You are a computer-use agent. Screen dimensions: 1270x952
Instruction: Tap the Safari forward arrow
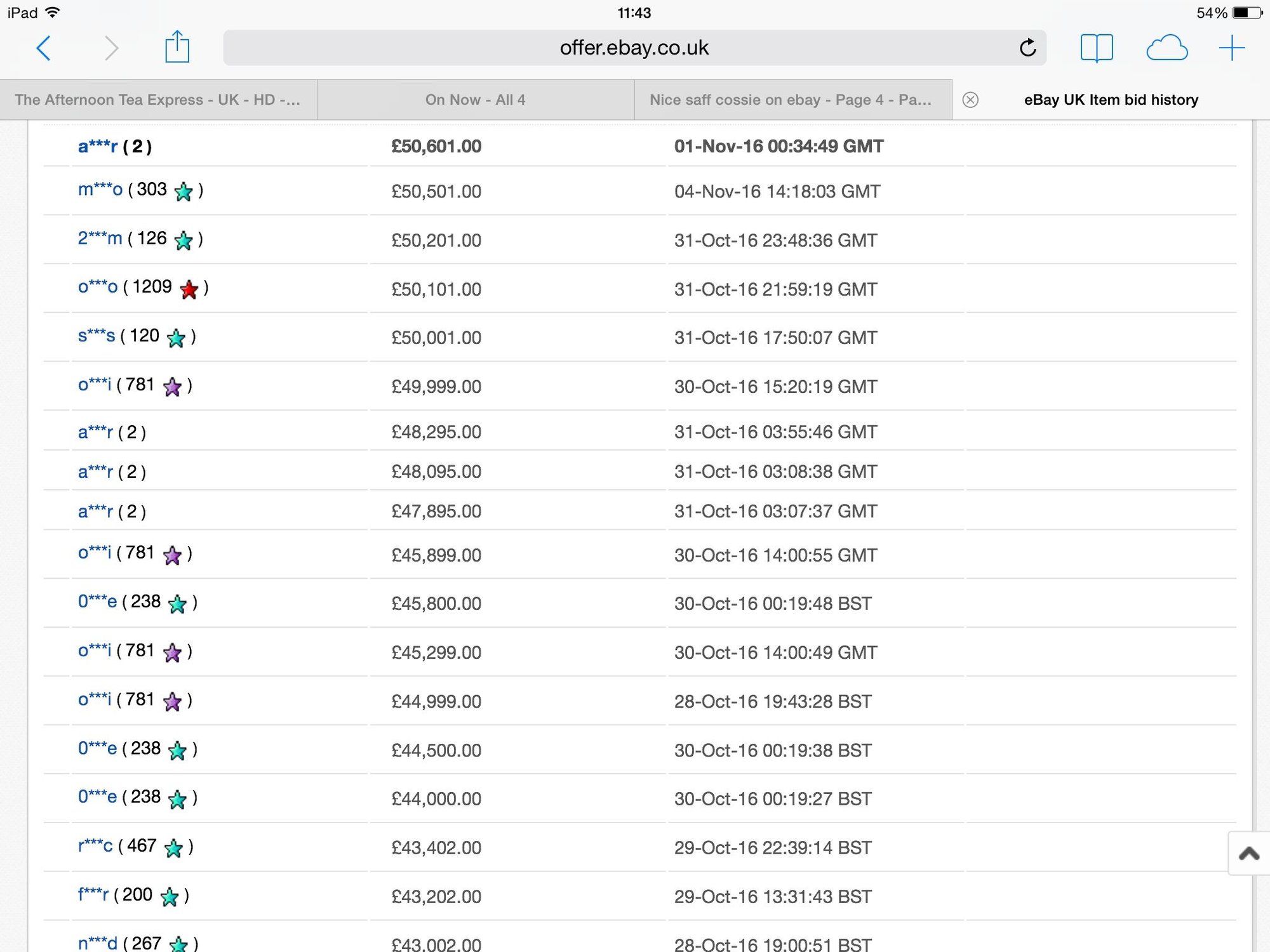tap(111, 48)
